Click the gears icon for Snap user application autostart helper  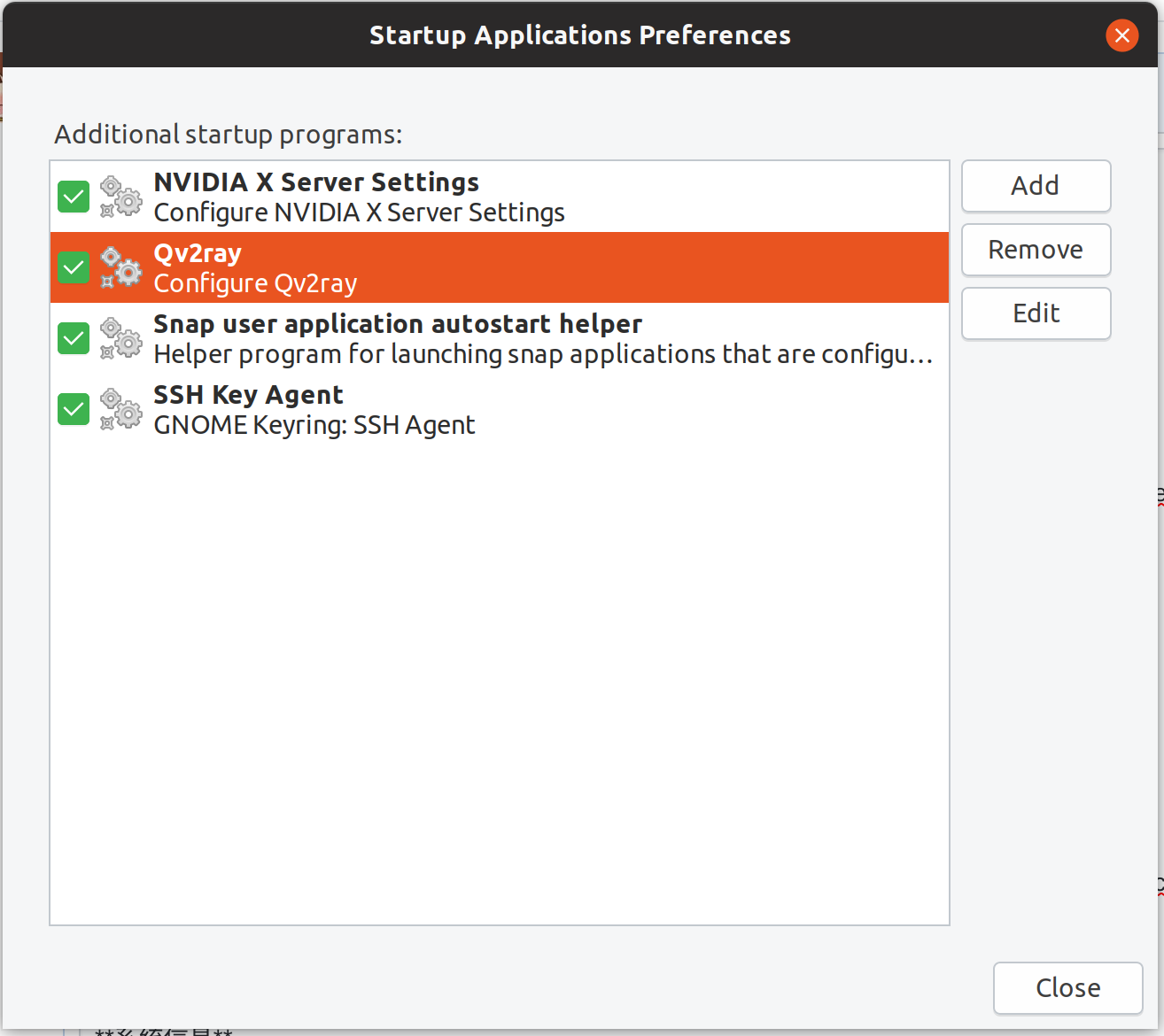120,338
